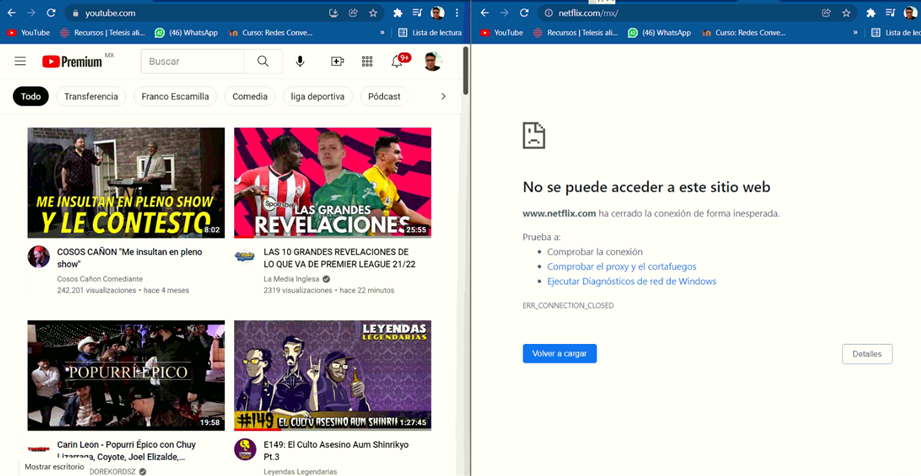Viewport: 921px width, 476px height.
Task: Click the voice search microphone icon
Action: (x=300, y=61)
